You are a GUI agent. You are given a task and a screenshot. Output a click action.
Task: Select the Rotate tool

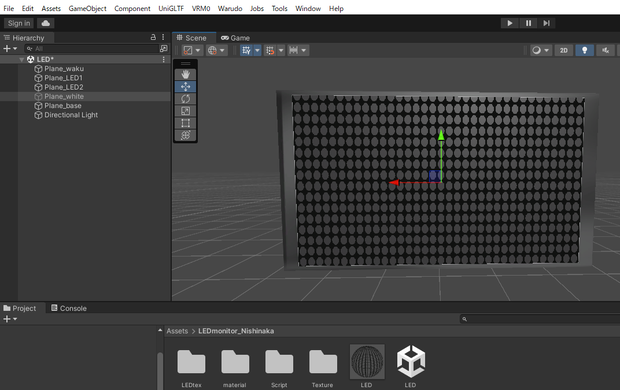click(x=185, y=99)
